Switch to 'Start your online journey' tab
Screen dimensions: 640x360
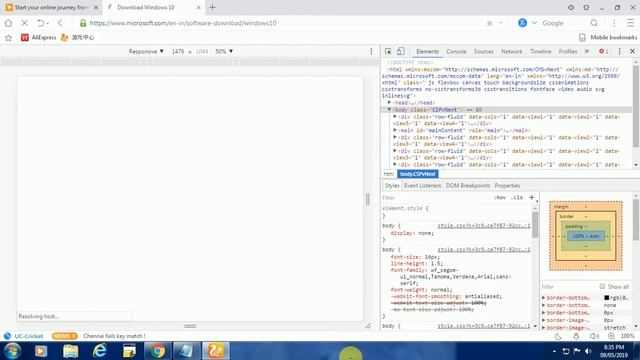(x=51, y=7)
